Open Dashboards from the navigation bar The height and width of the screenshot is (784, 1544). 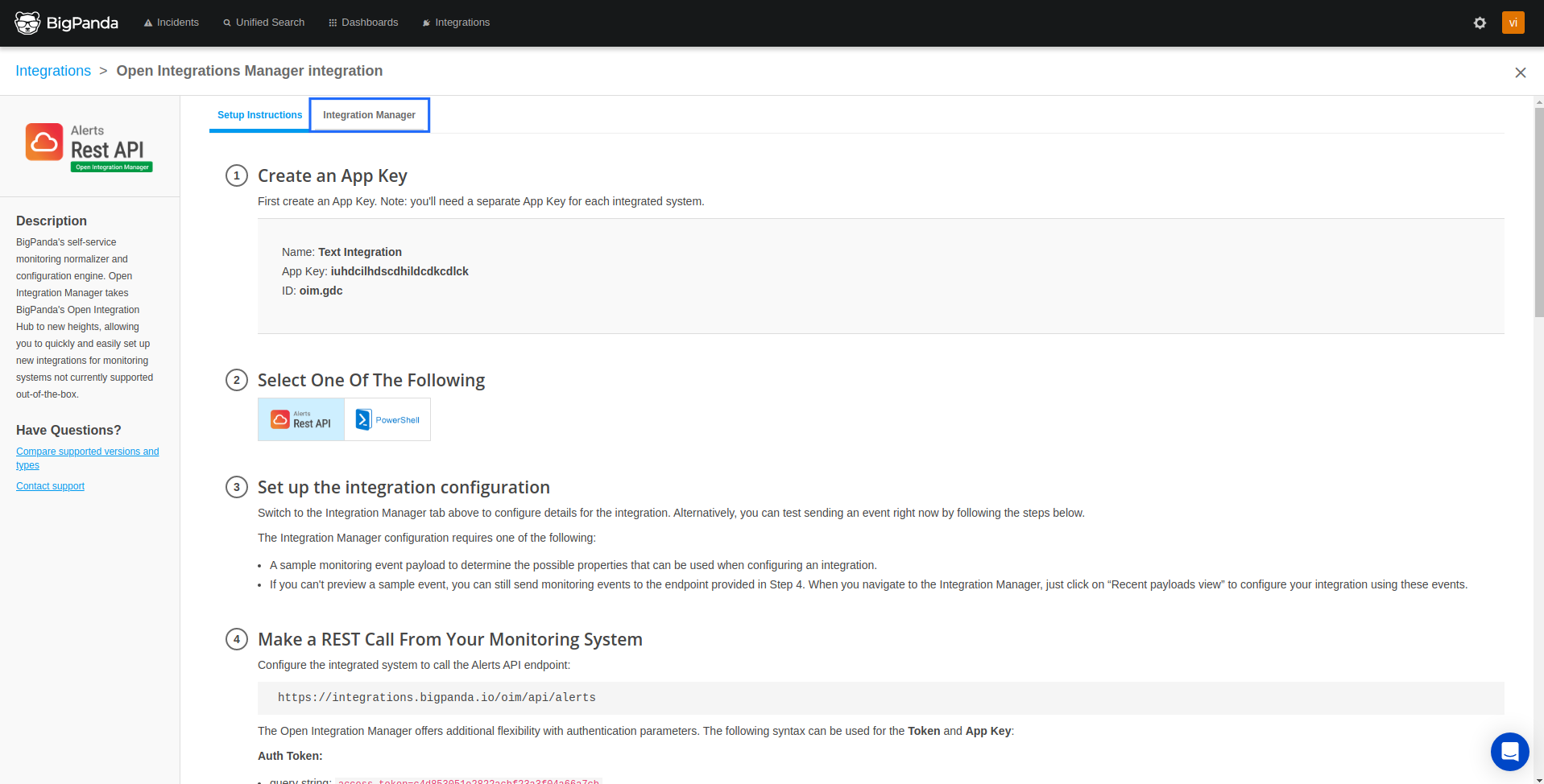(x=369, y=22)
